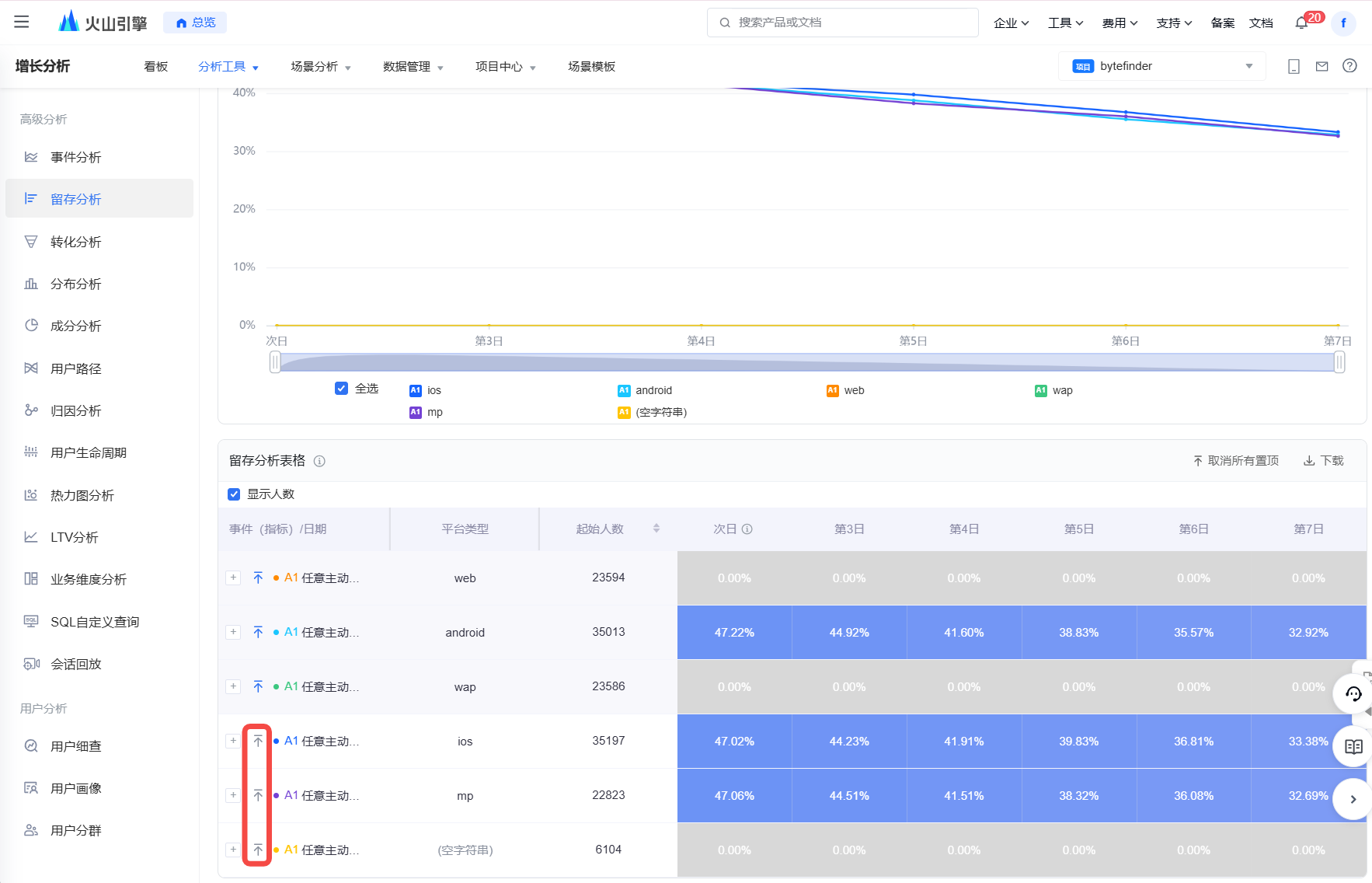This screenshot has height=883, width=1372.
Task: Open 分布分析 in sidebar
Action: [x=99, y=284]
